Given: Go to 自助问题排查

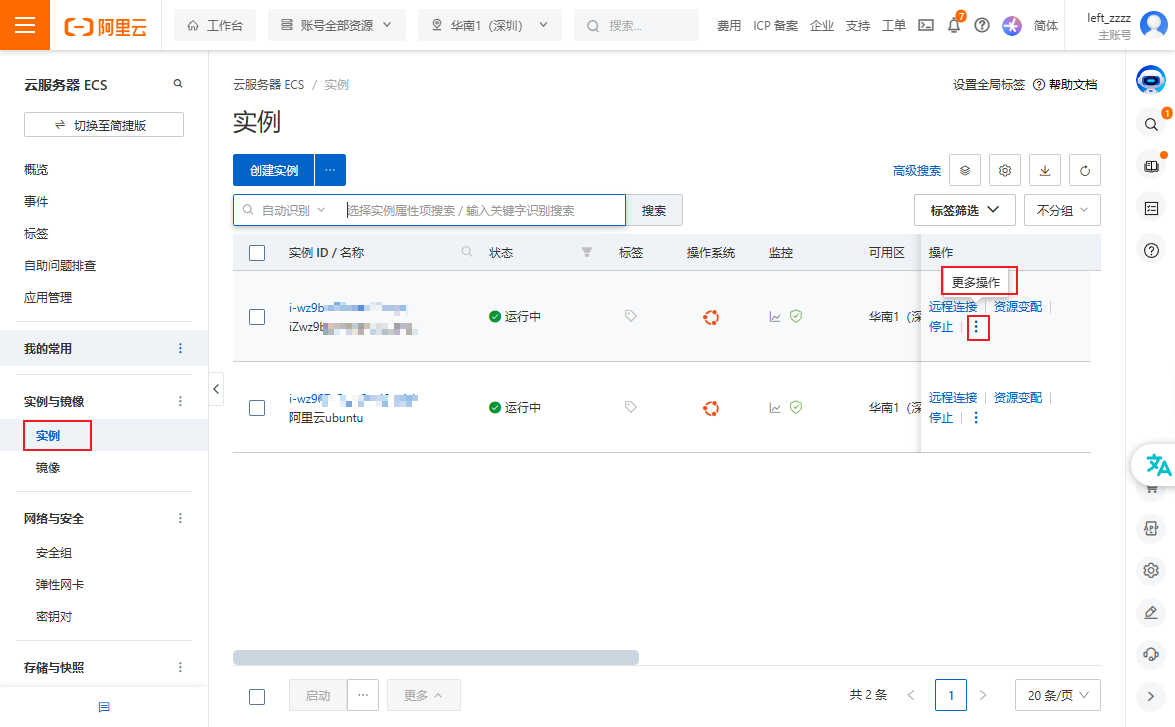Looking at the screenshot, I should pos(60,265).
